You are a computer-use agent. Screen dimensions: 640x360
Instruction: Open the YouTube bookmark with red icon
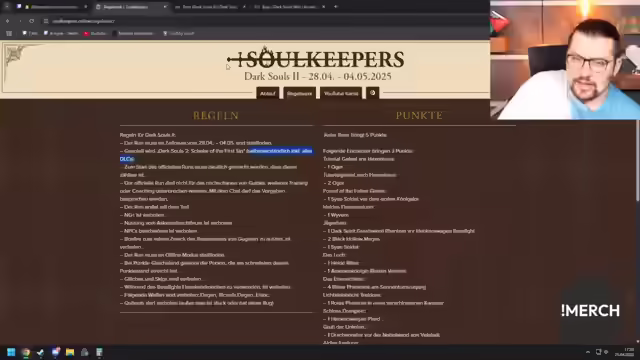95,33
